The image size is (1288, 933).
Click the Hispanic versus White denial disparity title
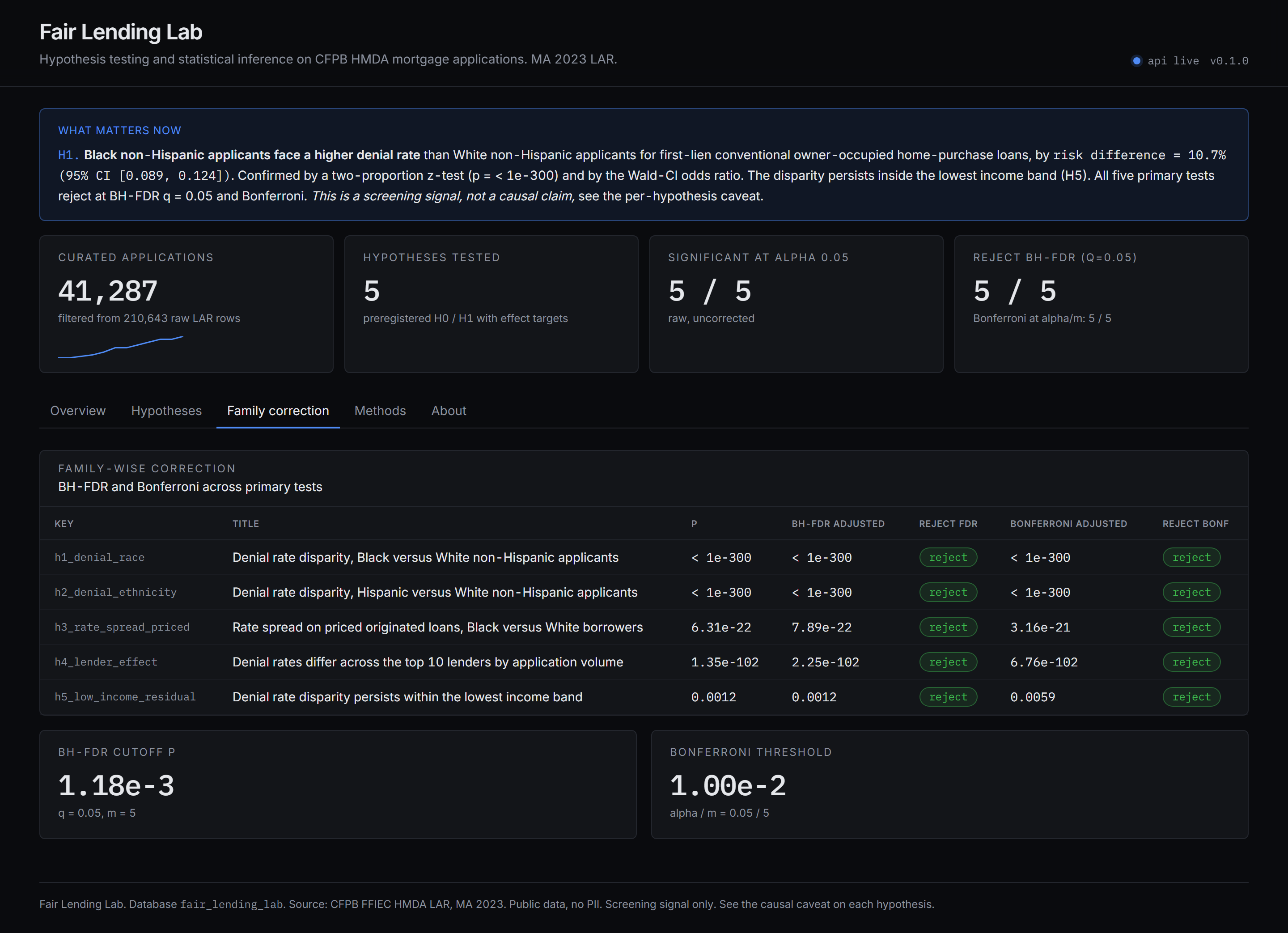[435, 592]
